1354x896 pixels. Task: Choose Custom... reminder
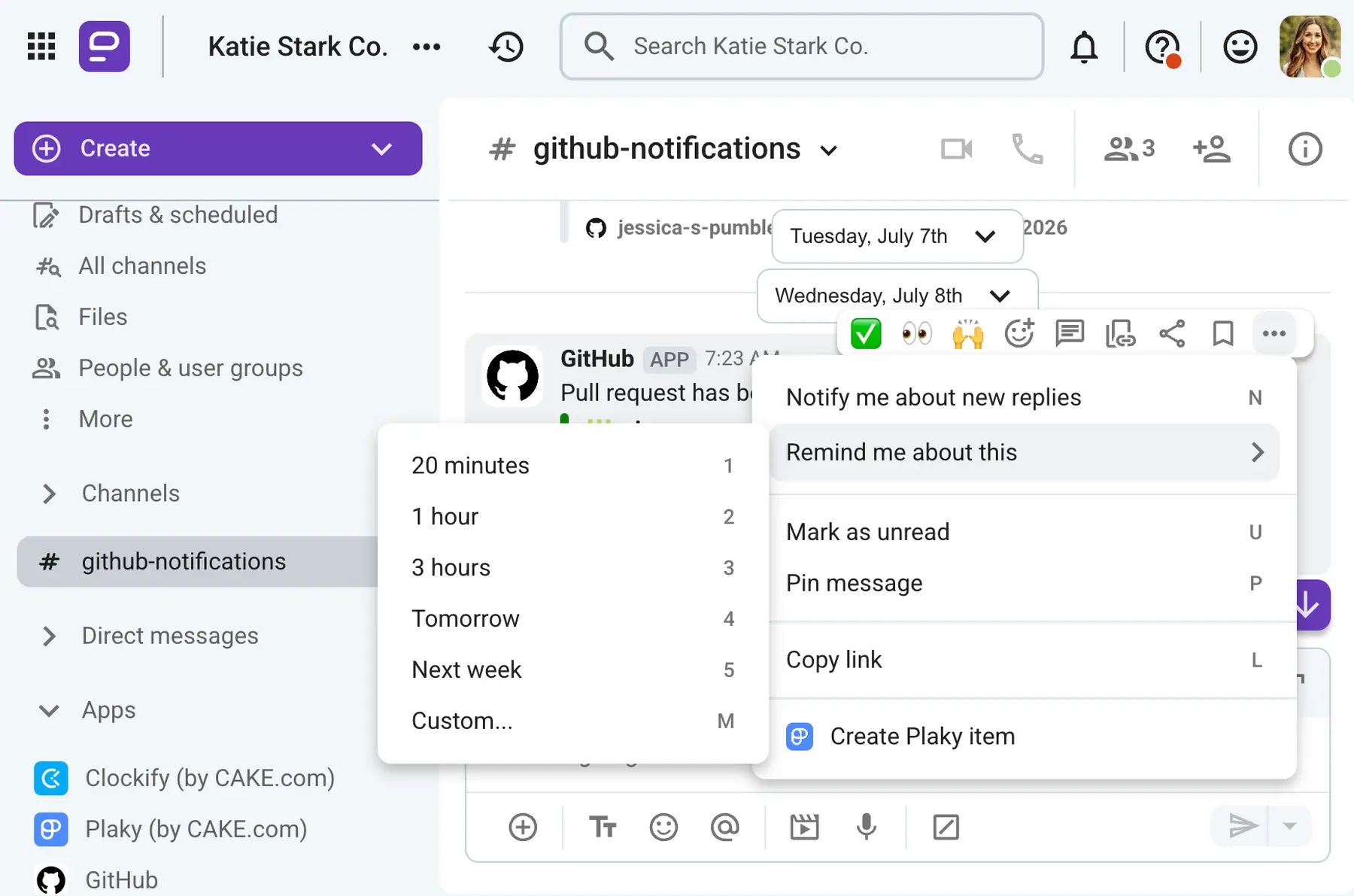[573, 721]
